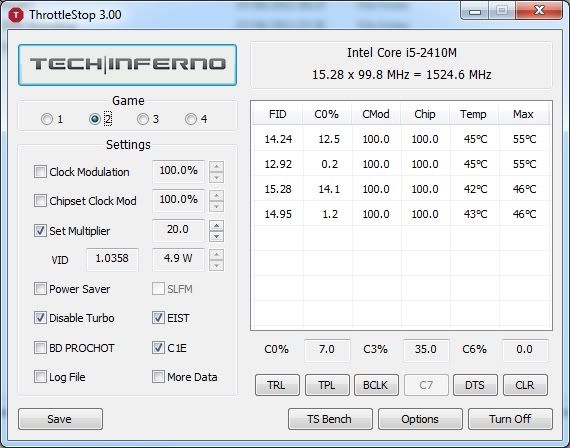Tick the Power Saver checkbox
The width and height of the screenshot is (570, 448).
40,289
